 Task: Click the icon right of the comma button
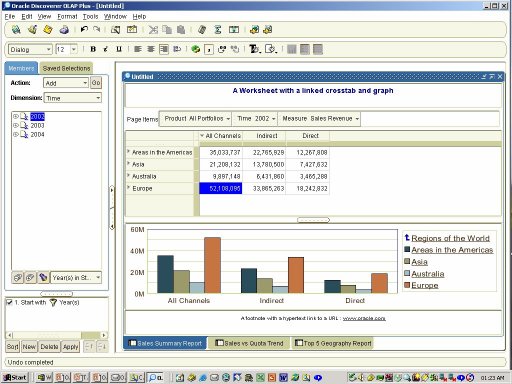[x=222, y=50]
